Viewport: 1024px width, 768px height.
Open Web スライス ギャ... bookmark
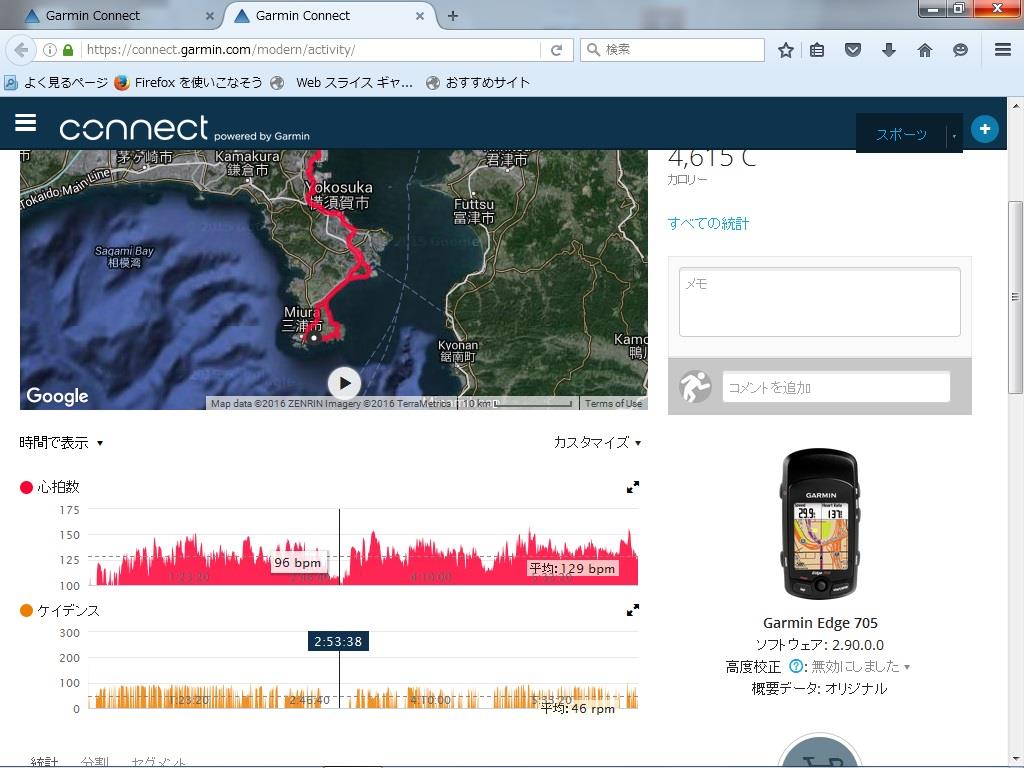point(342,82)
